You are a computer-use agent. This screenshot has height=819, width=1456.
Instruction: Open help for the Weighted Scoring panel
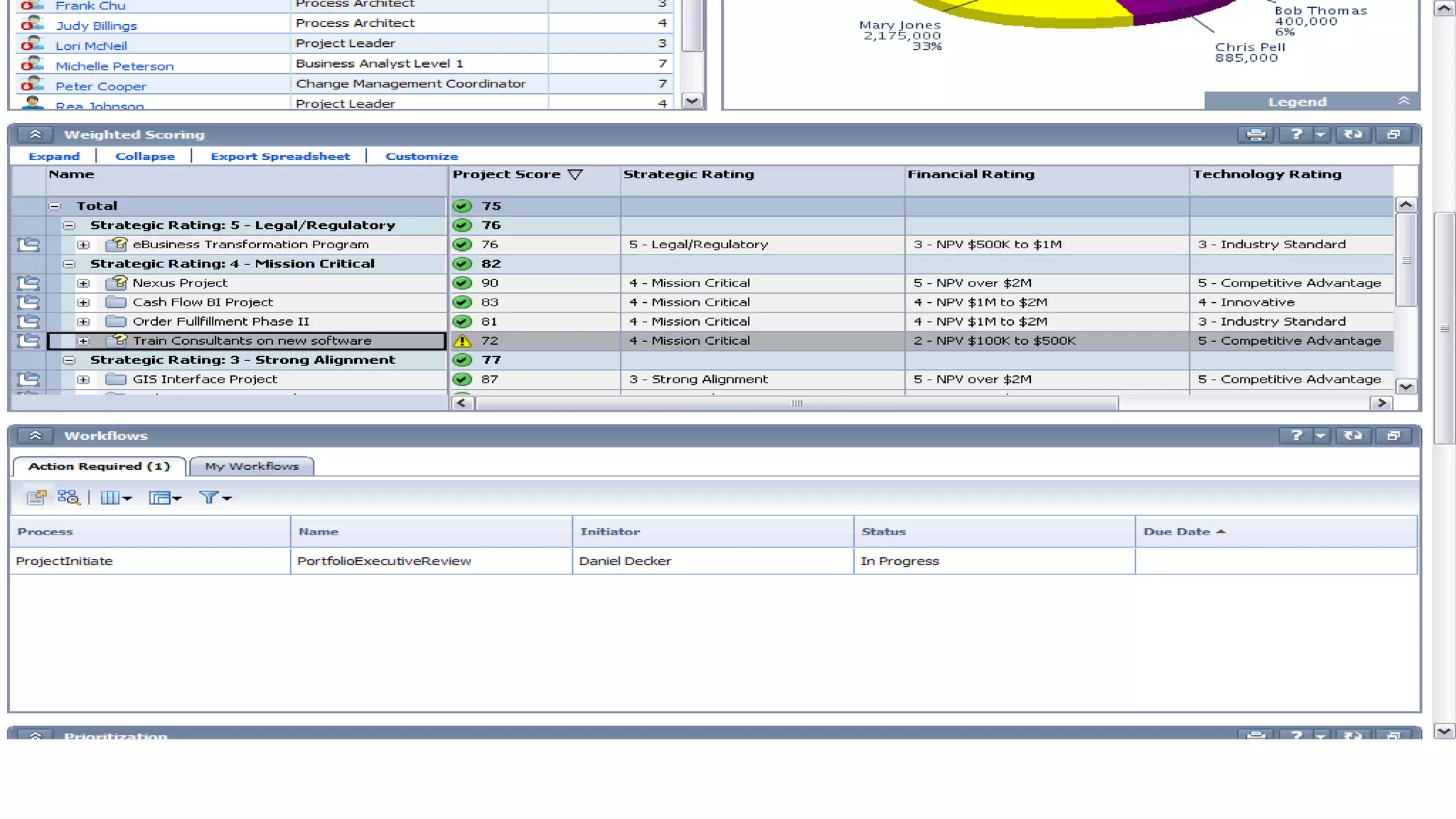1296,134
